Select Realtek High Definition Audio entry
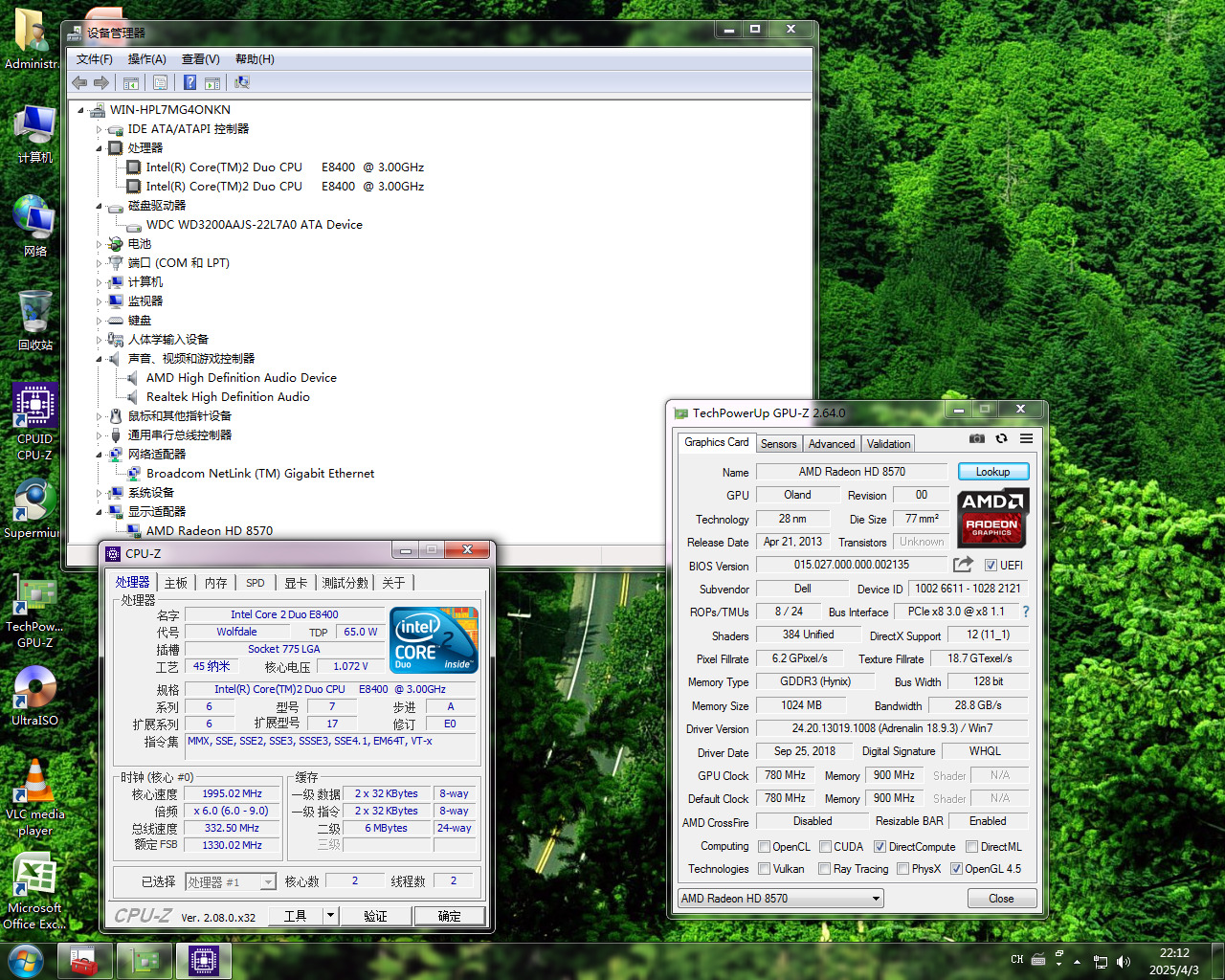The image size is (1225, 980). (228, 397)
